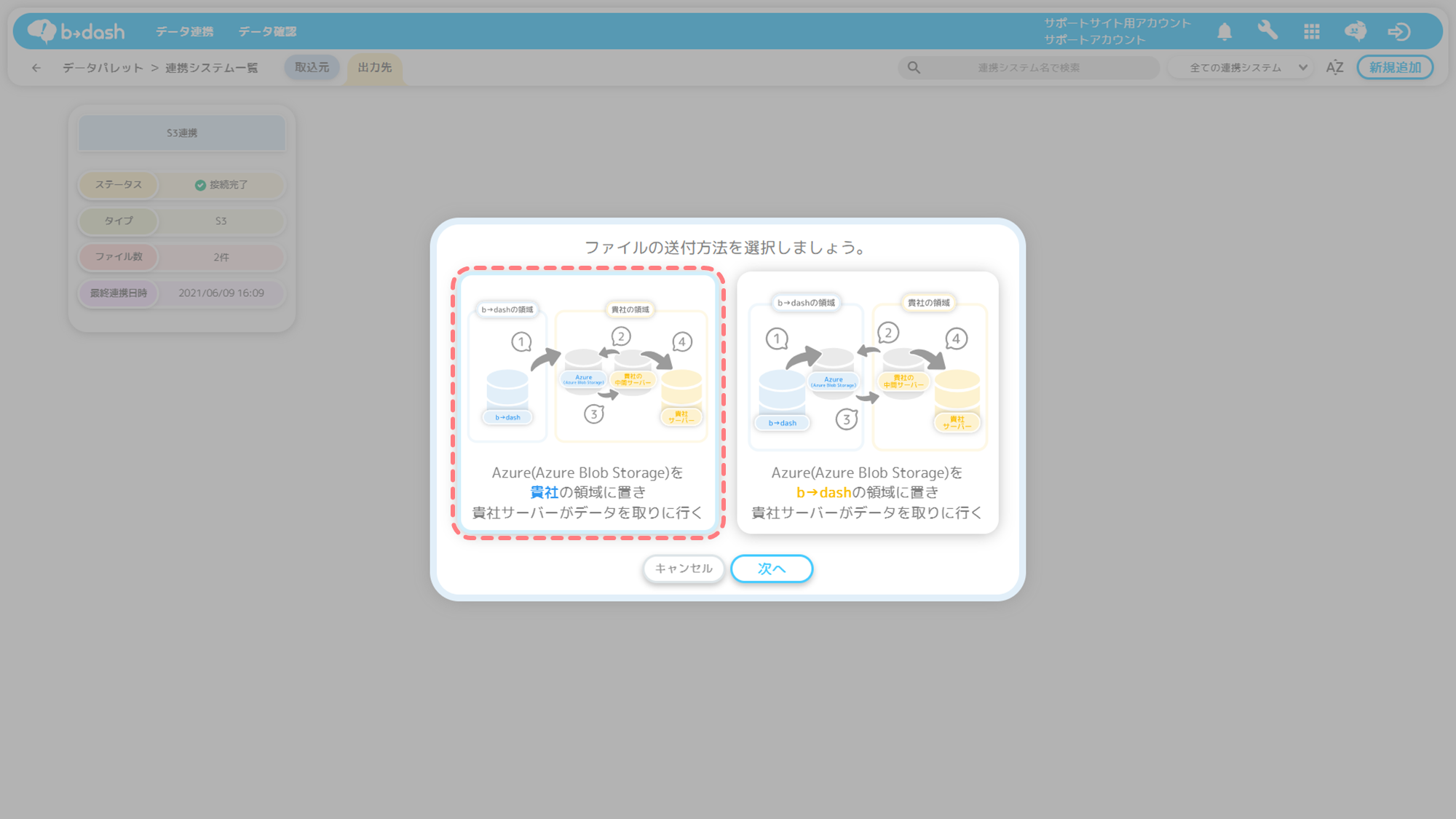
Task: Click the ファイルの送付方法を選択しましょう heading
Action: (727, 248)
